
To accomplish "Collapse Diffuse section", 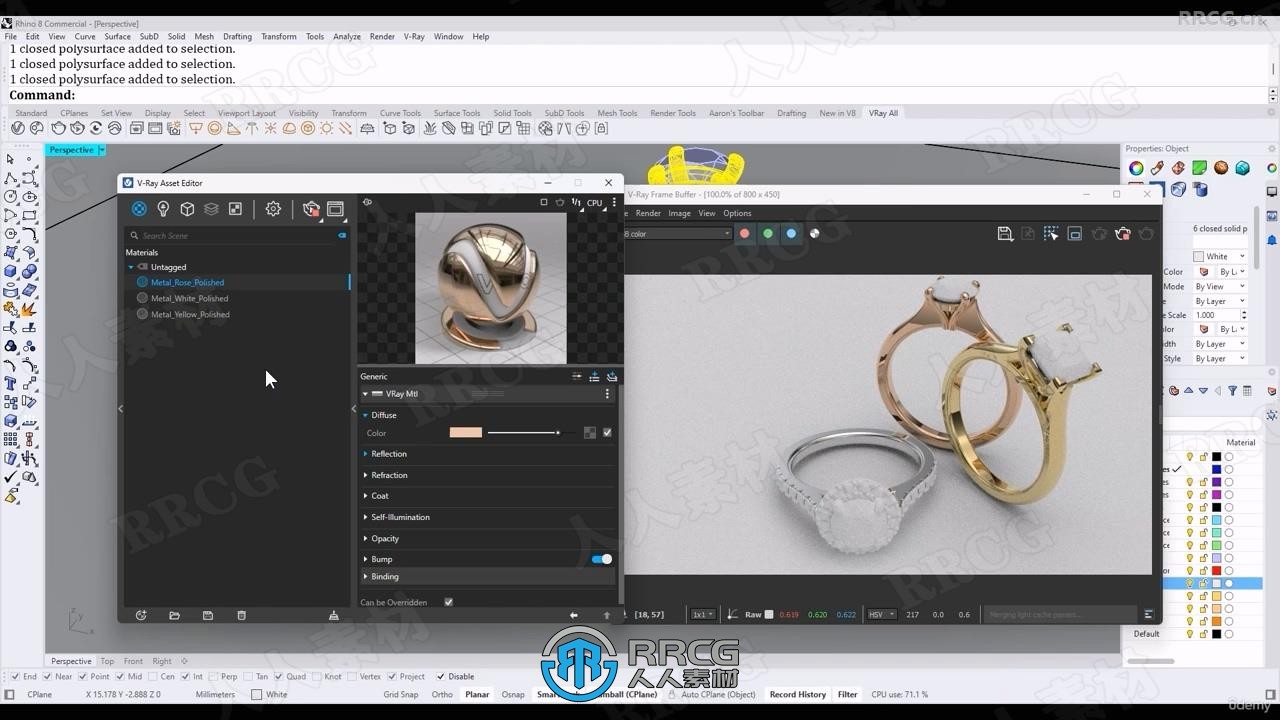I will coord(365,415).
